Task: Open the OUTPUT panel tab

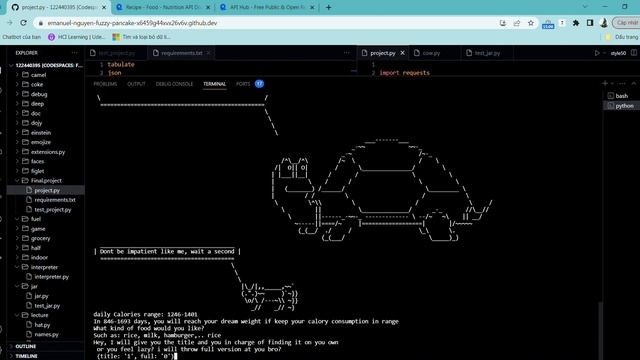Action: [136, 84]
